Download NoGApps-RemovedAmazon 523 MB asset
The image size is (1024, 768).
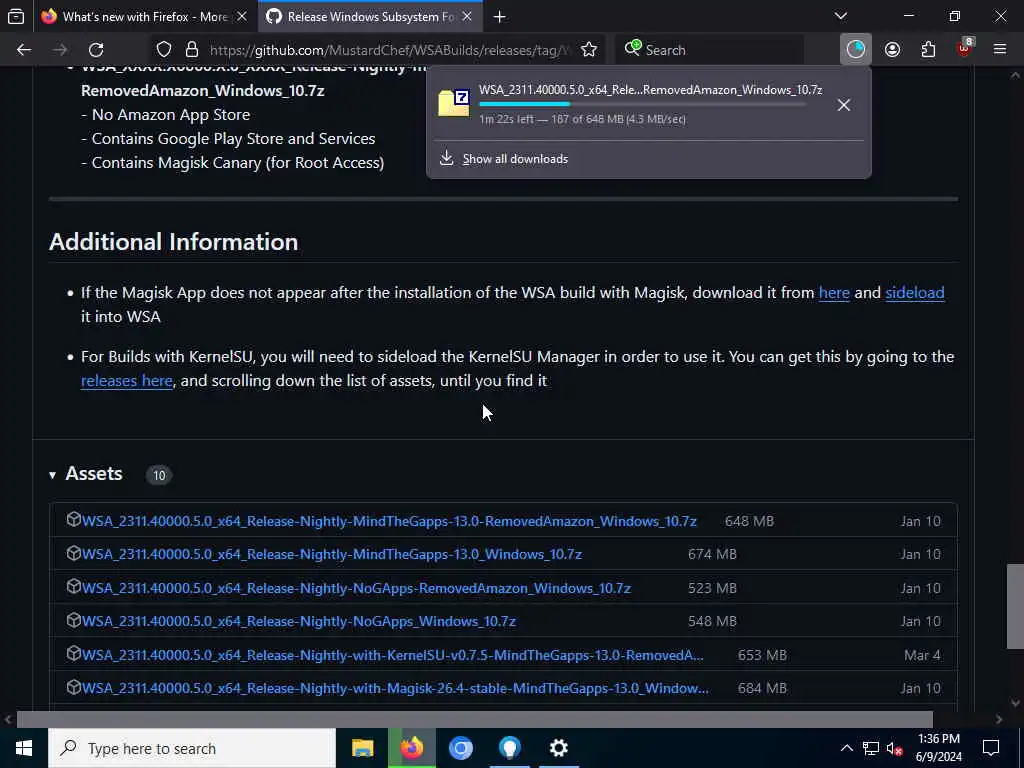(x=357, y=588)
